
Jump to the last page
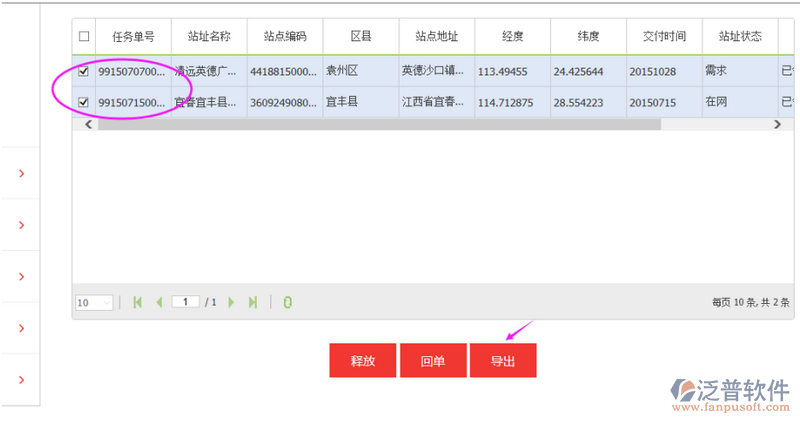tap(253, 302)
